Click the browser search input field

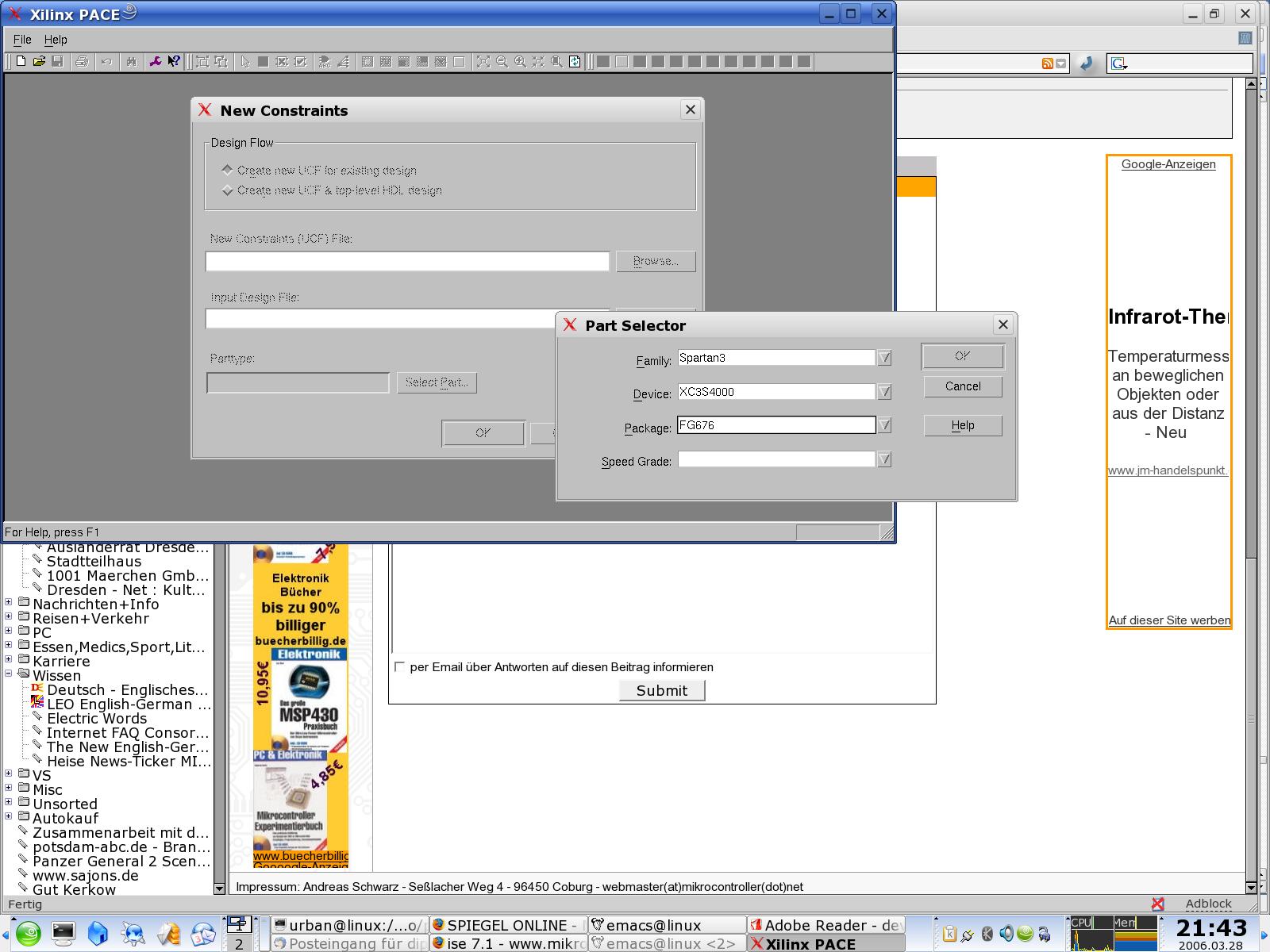(x=1180, y=63)
